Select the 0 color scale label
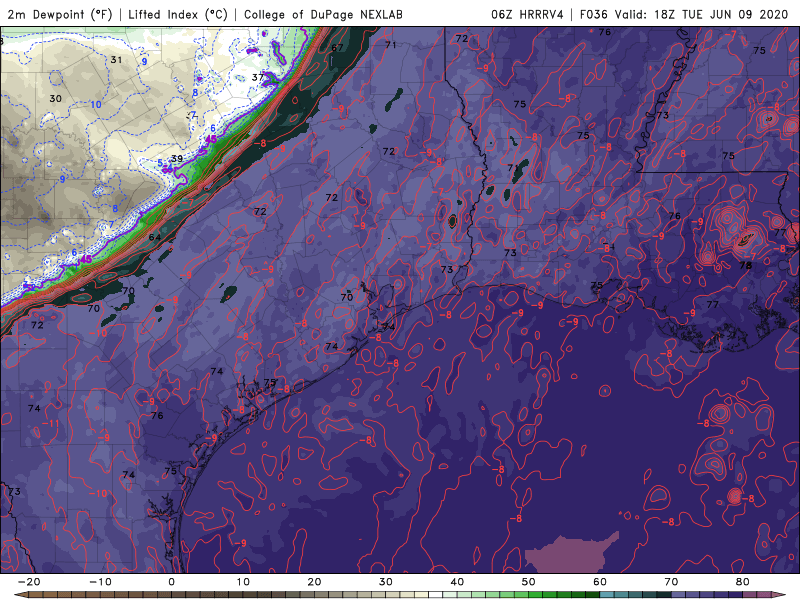 [x=171, y=582]
